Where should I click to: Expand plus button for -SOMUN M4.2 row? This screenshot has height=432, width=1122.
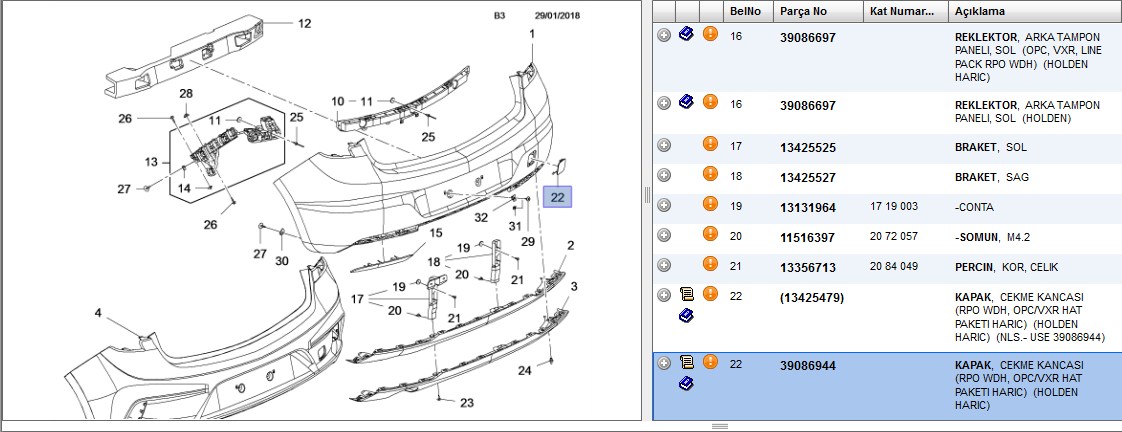pyautogui.click(x=664, y=235)
